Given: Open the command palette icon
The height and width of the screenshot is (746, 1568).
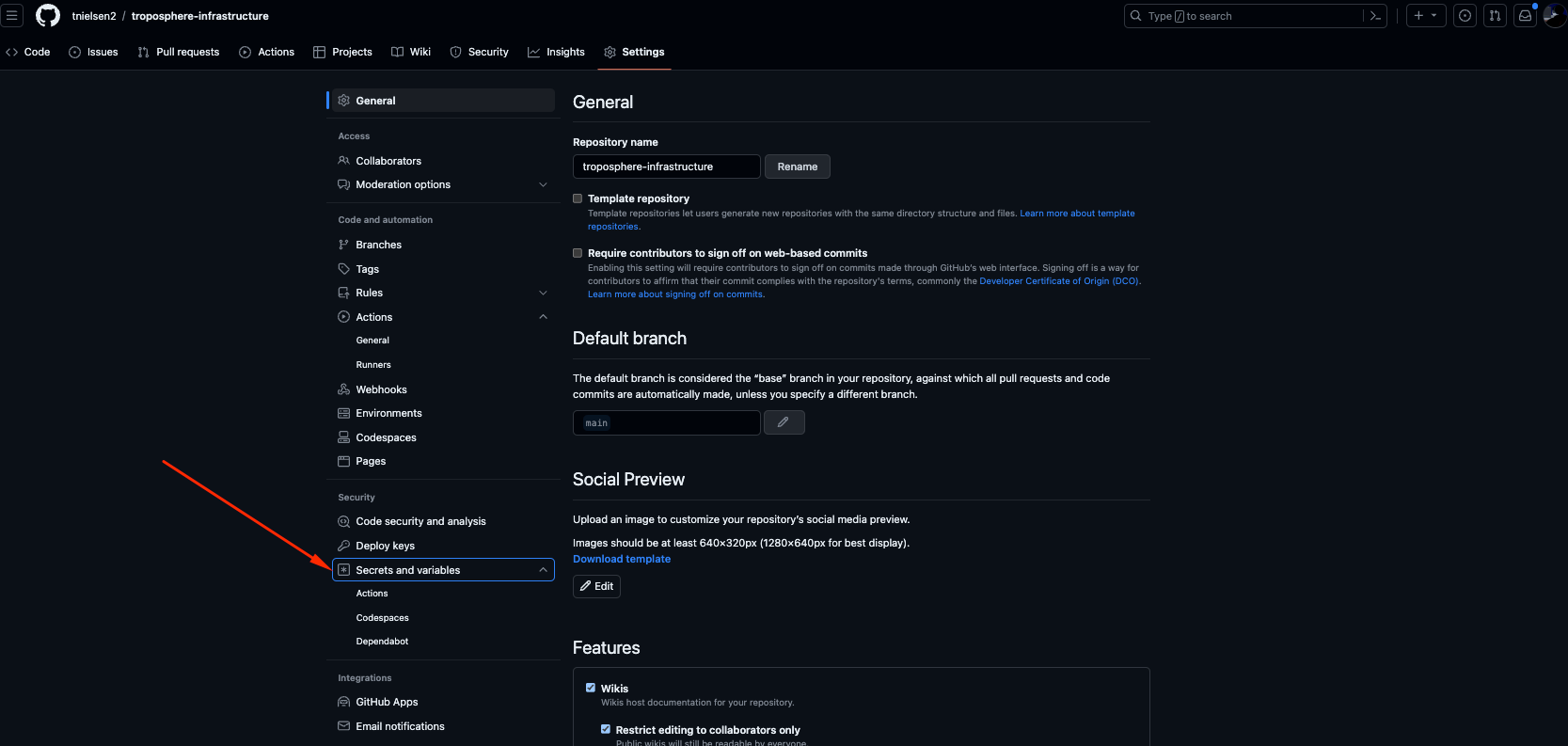Looking at the screenshot, I should (1375, 16).
